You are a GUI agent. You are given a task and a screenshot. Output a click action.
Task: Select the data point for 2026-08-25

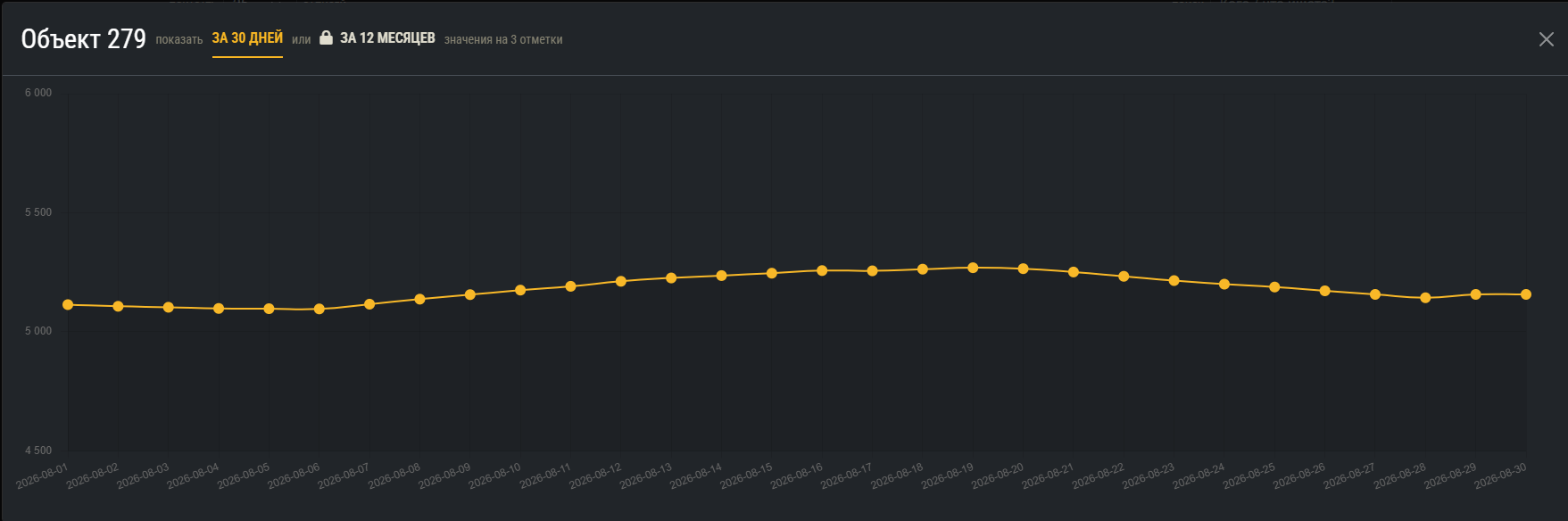(1274, 287)
